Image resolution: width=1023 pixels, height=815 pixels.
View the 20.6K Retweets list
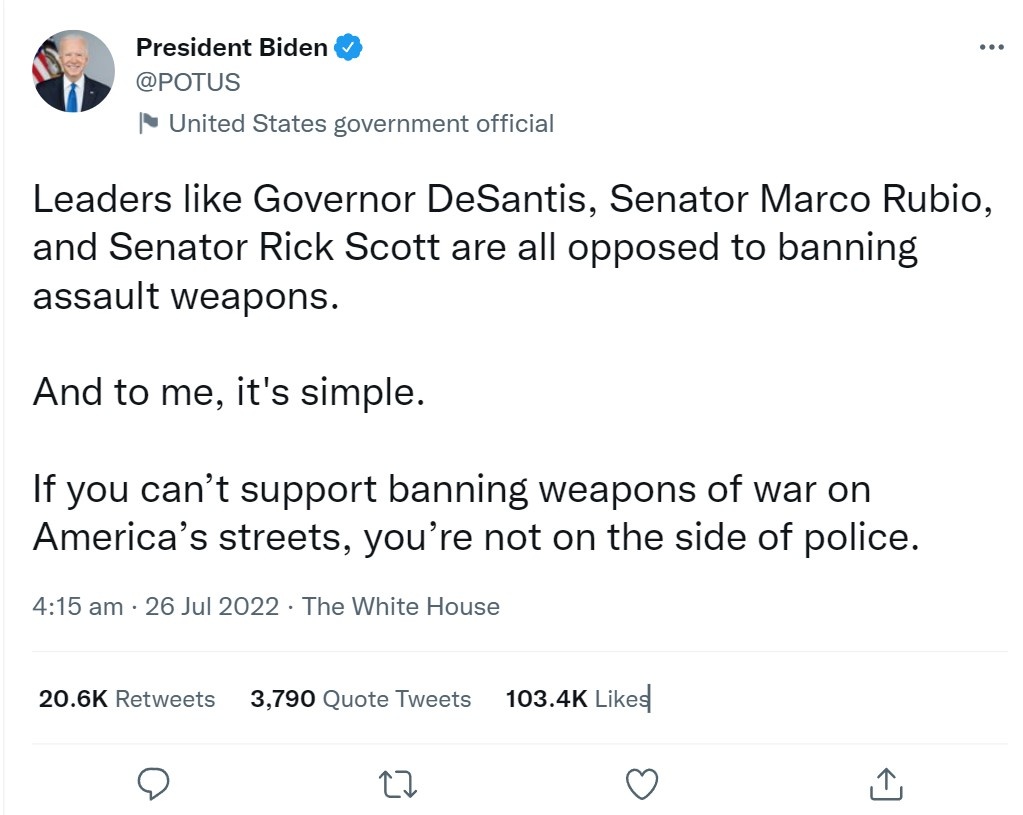pyautogui.click(x=127, y=699)
